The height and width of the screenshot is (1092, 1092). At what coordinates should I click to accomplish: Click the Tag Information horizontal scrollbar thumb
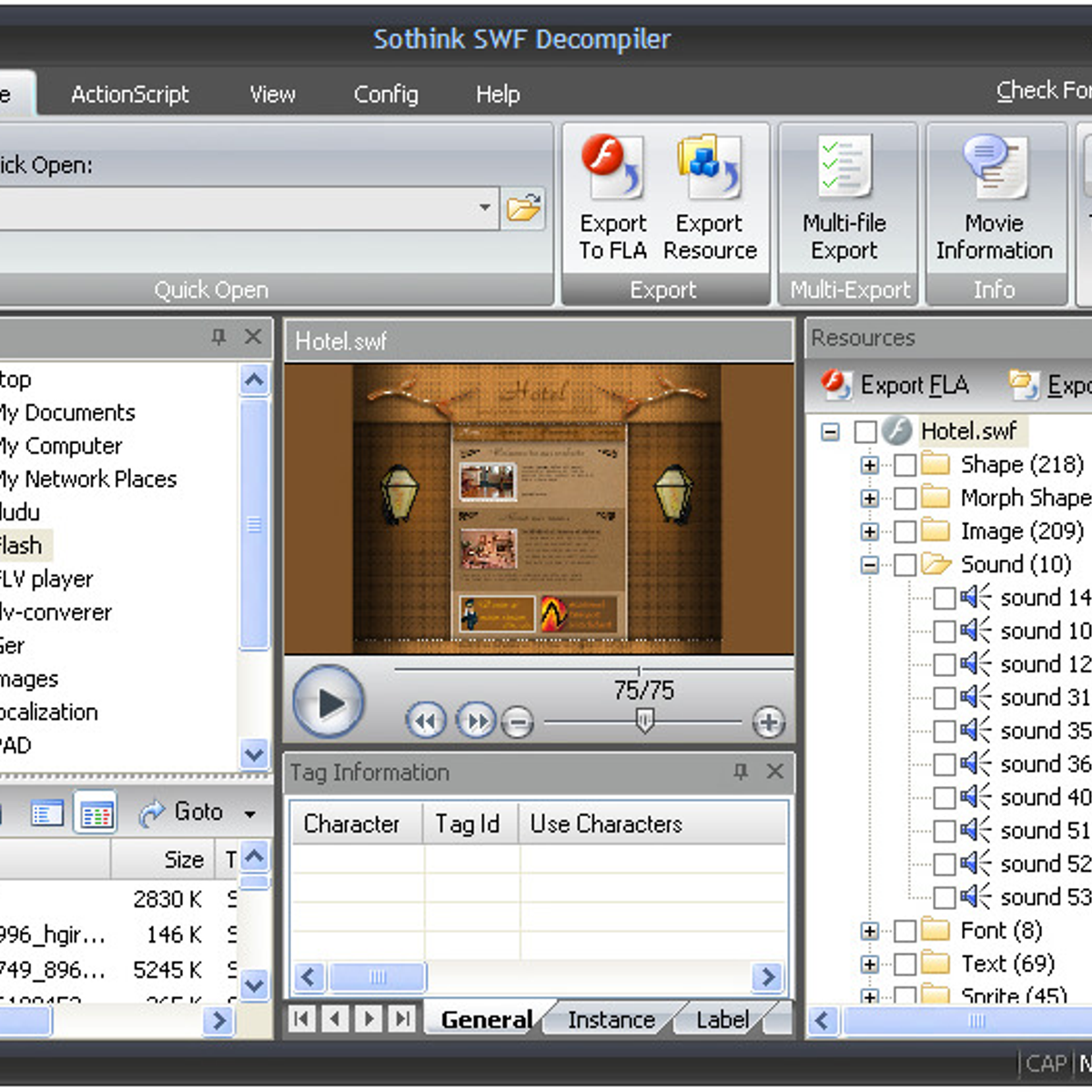(x=377, y=977)
